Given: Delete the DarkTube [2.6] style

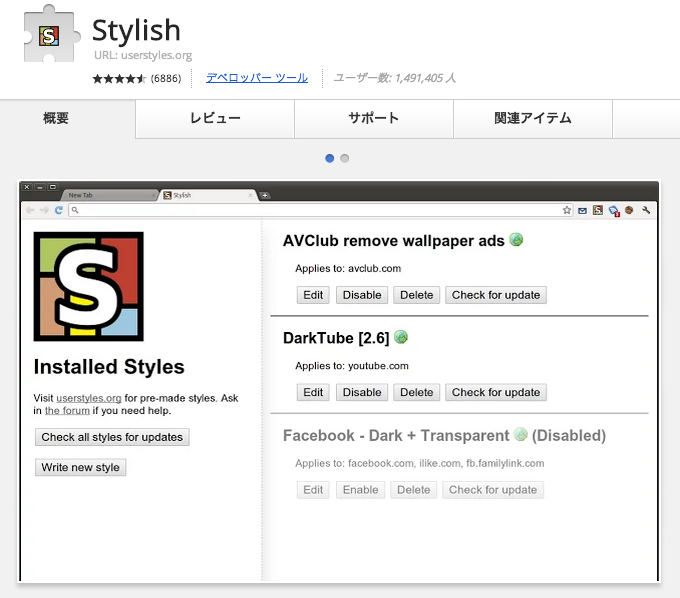Looking at the screenshot, I should tap(417, 392).
